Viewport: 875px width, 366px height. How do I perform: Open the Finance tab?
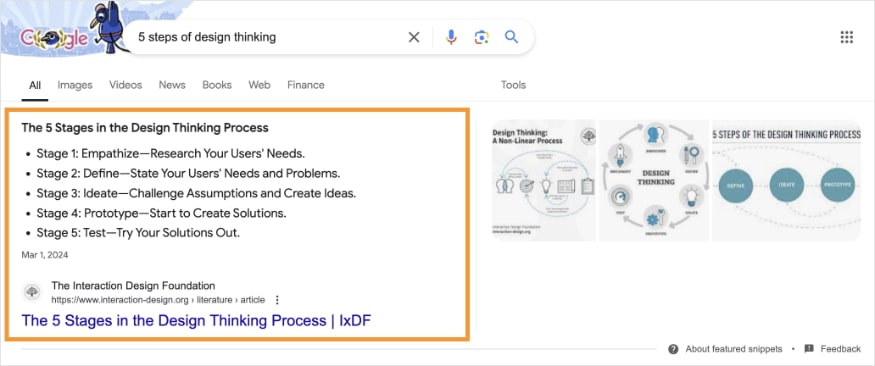[x=306, y=85]
